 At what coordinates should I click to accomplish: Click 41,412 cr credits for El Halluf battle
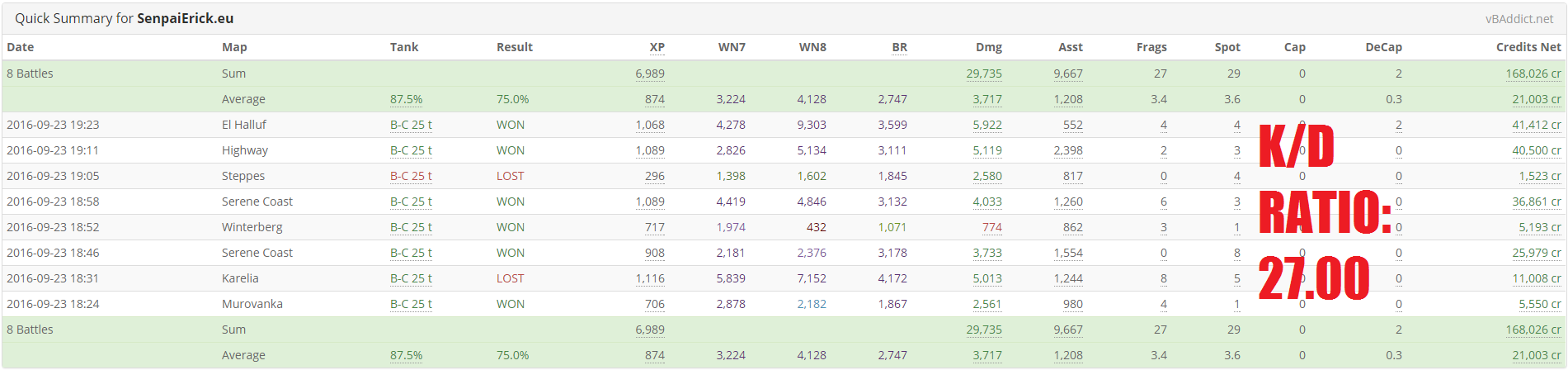(1536, 125)
